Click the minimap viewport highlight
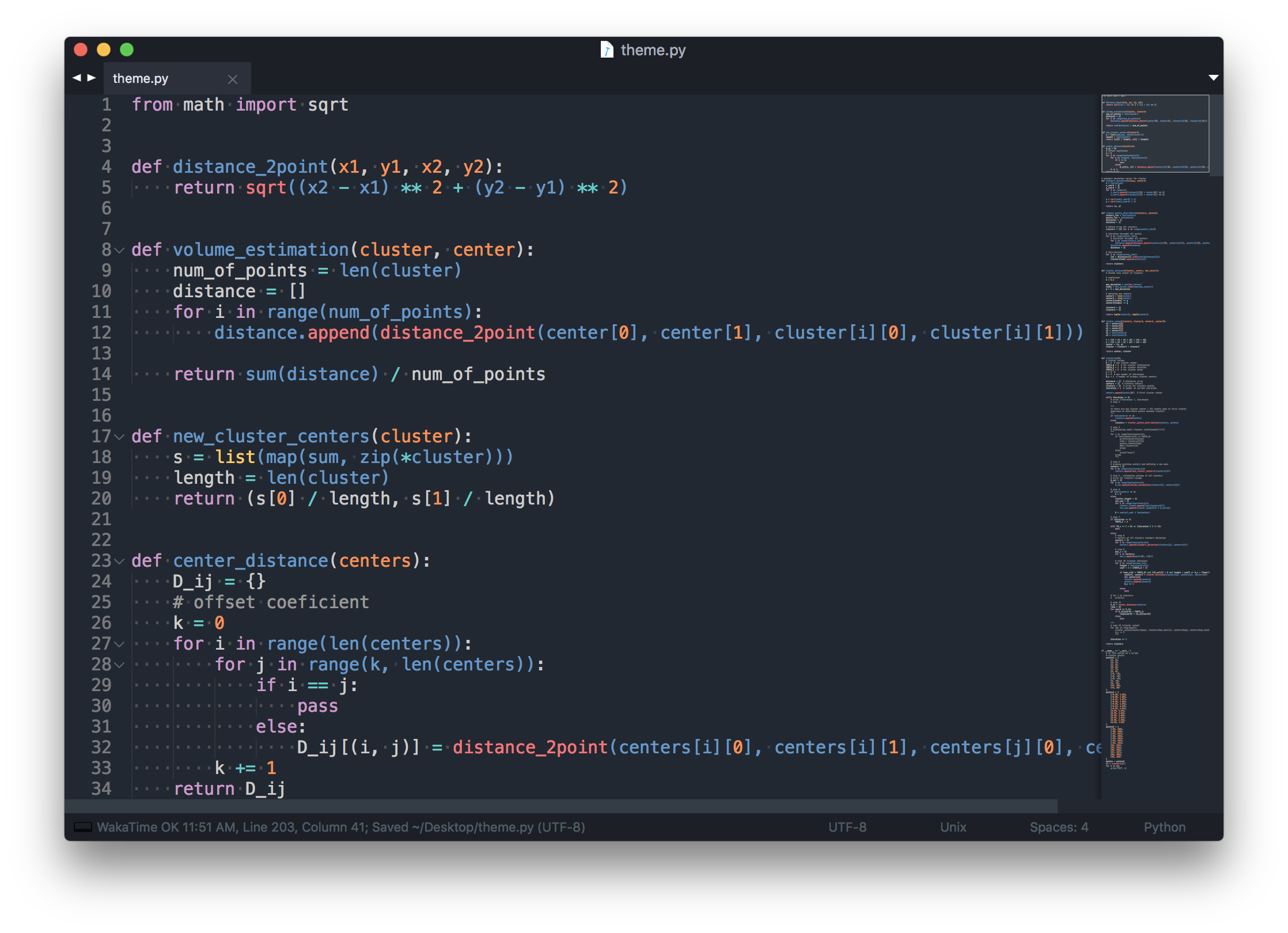The width and height of the screenshot is (1288, 933). [1154, 134]
